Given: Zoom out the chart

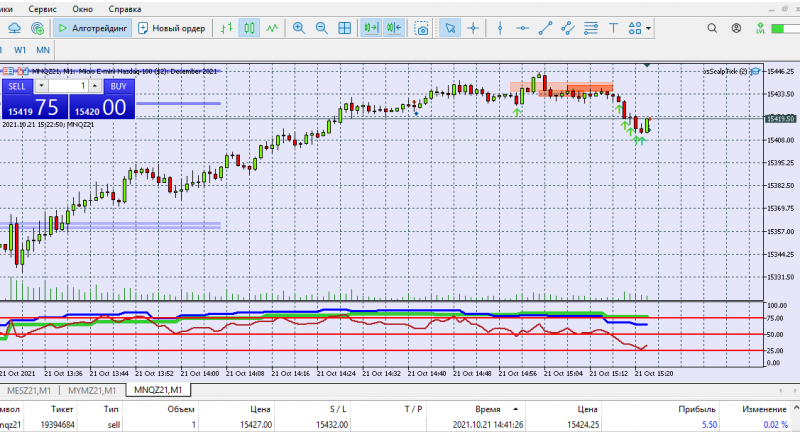Looking at the screenshot, I should coord(321,28).
